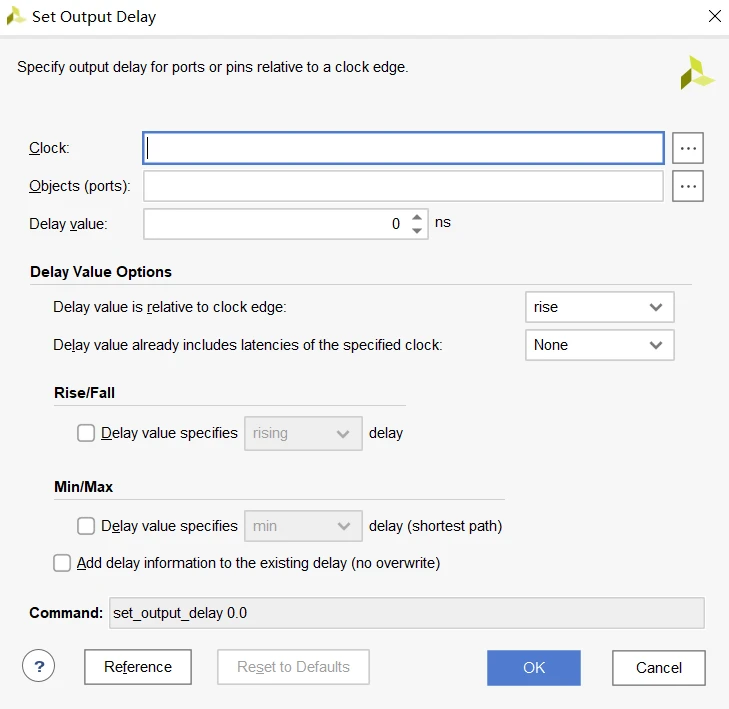The image size is (729, 709).
Task: Open the Objects (ports) browse ellipsis button
Action: tap(688, 186)
